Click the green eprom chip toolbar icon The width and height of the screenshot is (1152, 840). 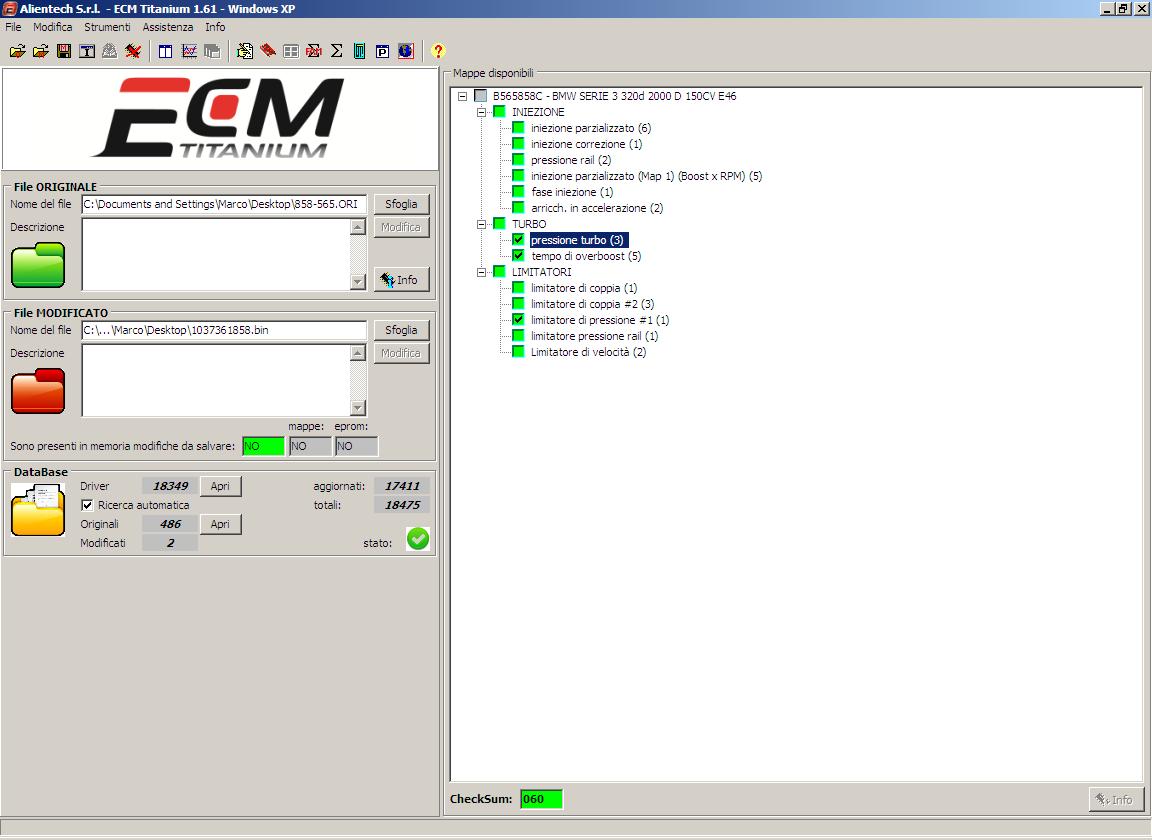coord(359,51)
